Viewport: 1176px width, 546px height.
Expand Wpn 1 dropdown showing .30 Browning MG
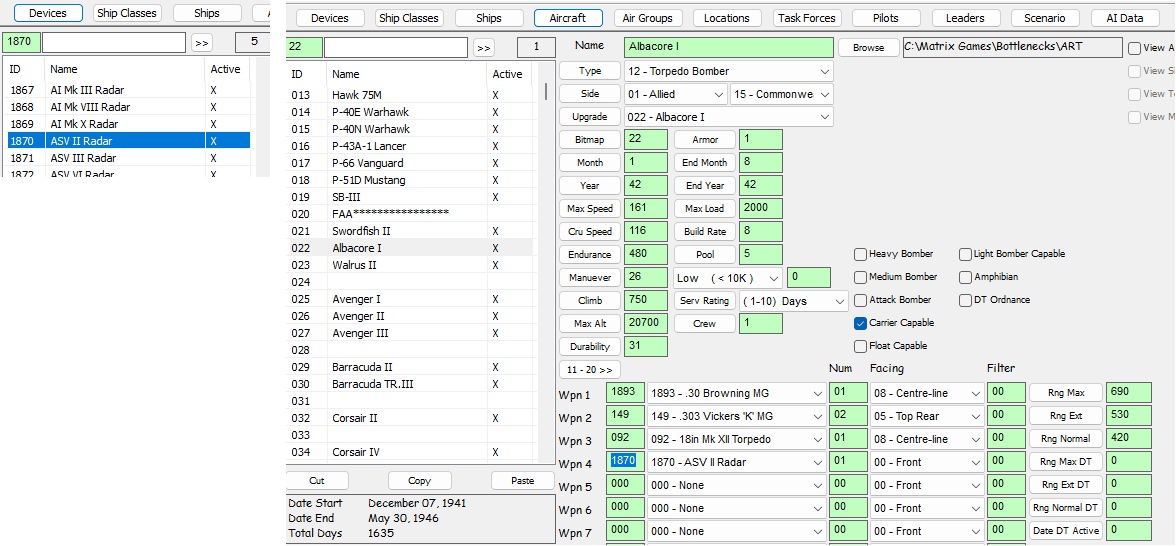[736, 393]
